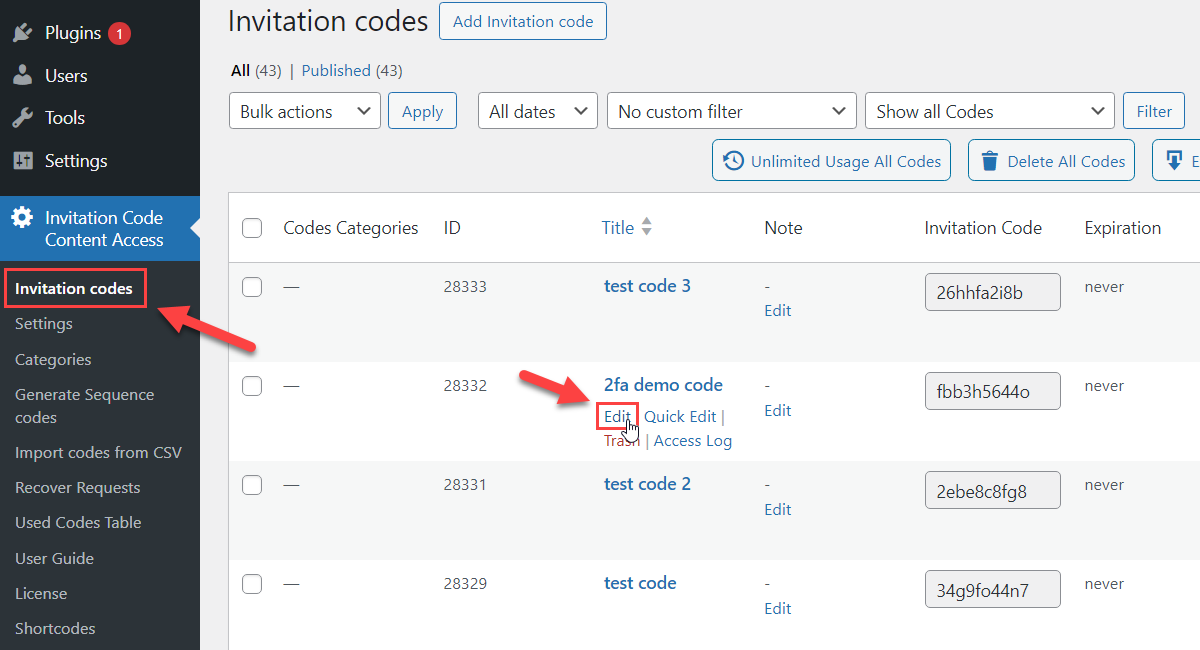Click the Plugins plug icon in sidebar

click(x=22, y=33)
